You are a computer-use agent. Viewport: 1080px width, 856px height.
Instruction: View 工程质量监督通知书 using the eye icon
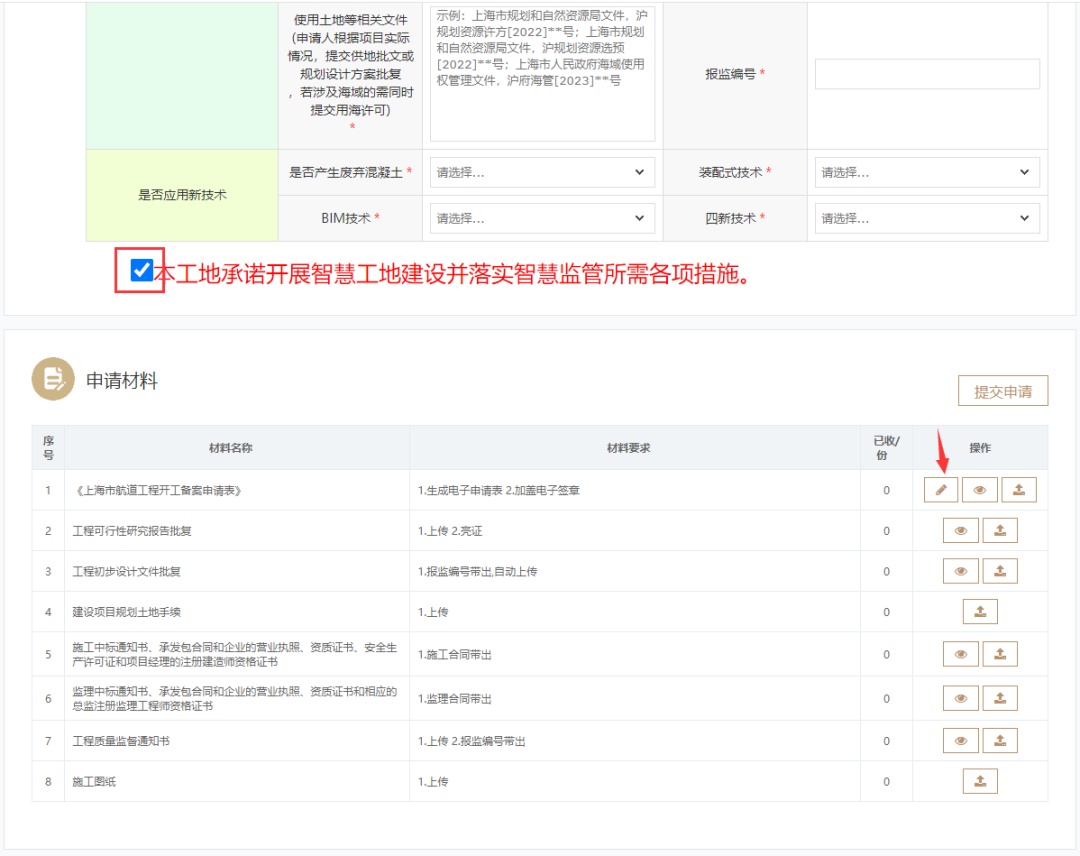coord(961,741)
